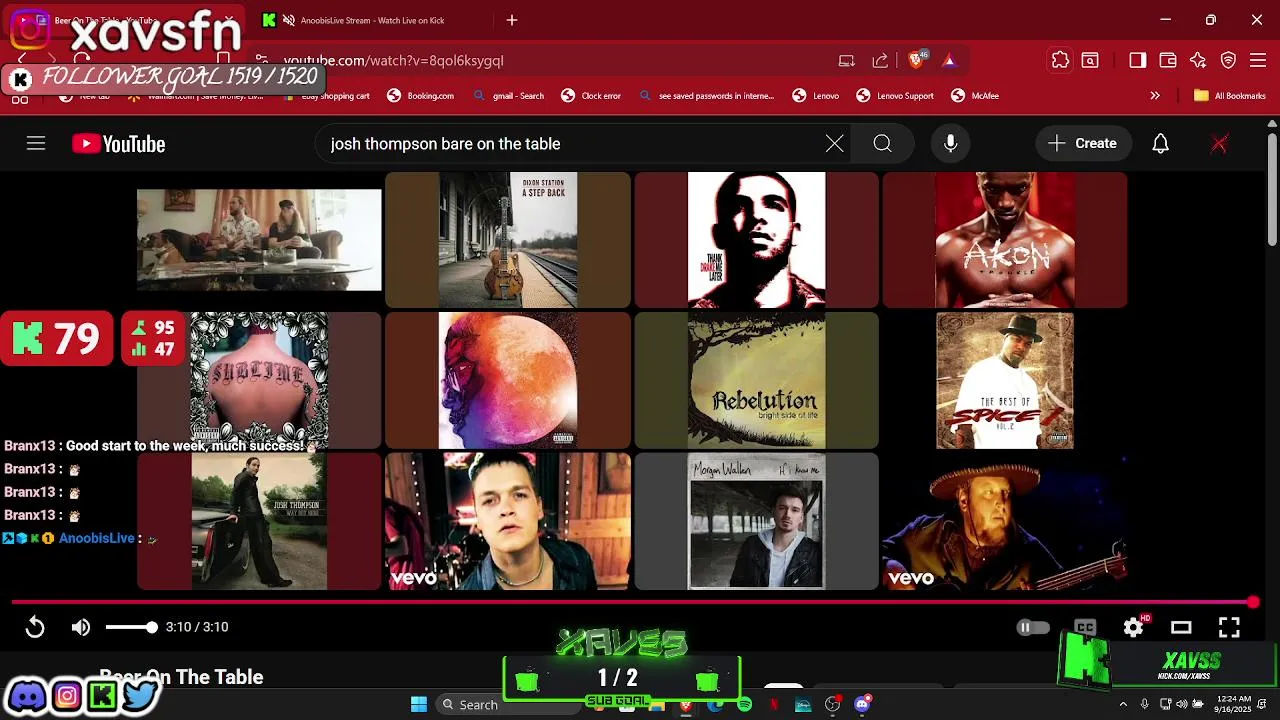Play The Best of Spice 1 suggestion
1280x720 pixels.
pyautogui.click(x=1005, y=380)
